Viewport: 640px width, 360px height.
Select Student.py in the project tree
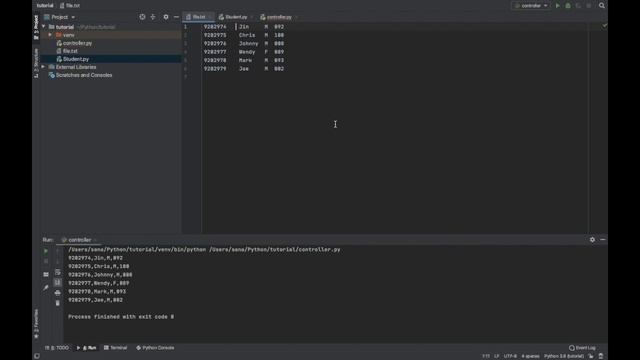(76, 59)
